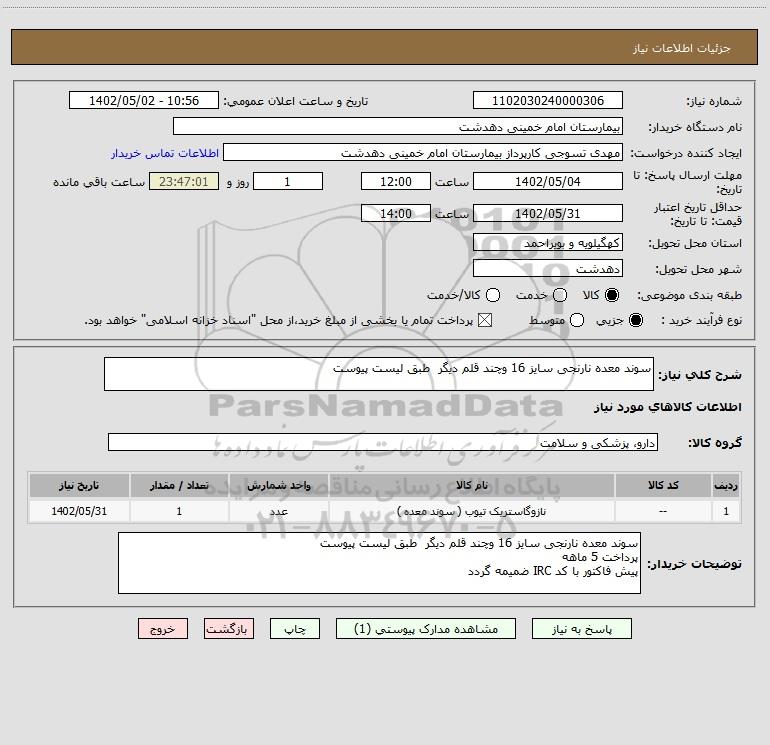Viewport: 770px width, 745px height.
Task: Click the response deadline date 1402/05/04
Action: pyautogui.click(x=548, y=181)
